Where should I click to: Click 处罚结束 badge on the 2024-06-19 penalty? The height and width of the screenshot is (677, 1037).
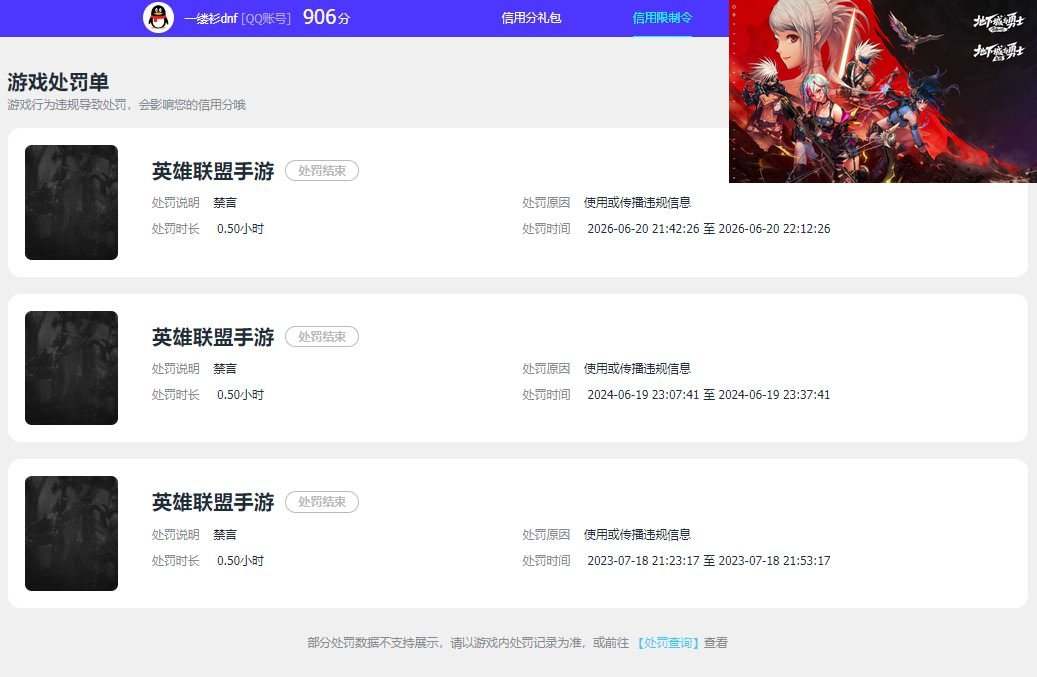pyautogui.click(x=322, y=337)
